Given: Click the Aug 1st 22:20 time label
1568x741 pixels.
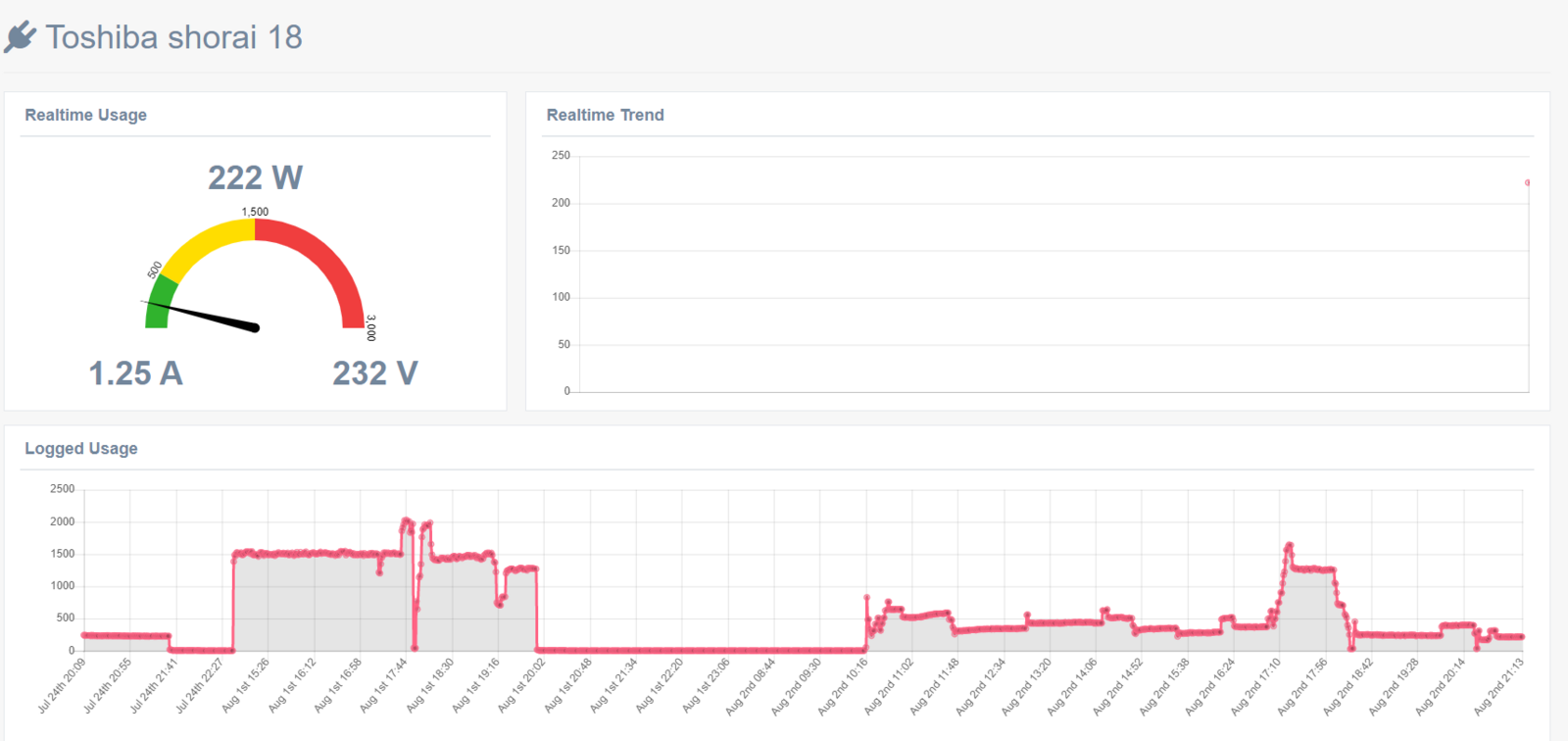Looking at the screenshot, I should point(661,685).
